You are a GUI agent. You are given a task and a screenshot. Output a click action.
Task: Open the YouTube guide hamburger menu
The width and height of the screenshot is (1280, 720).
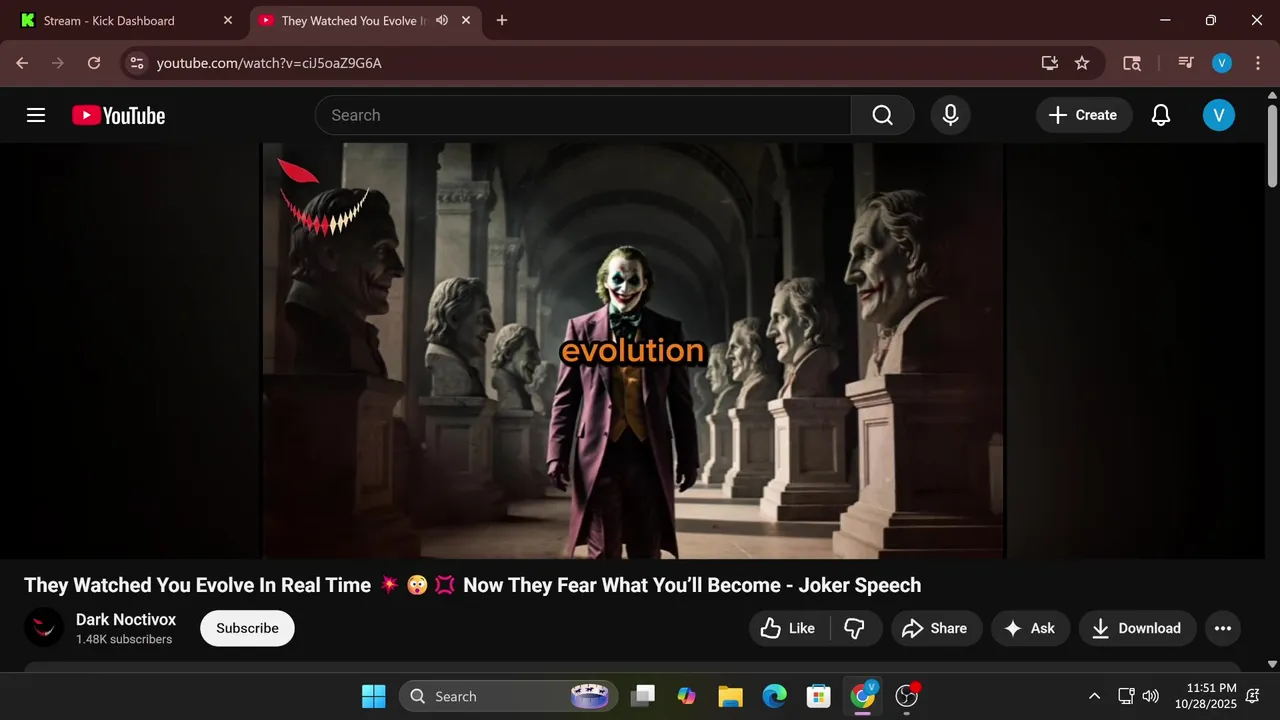36,115
